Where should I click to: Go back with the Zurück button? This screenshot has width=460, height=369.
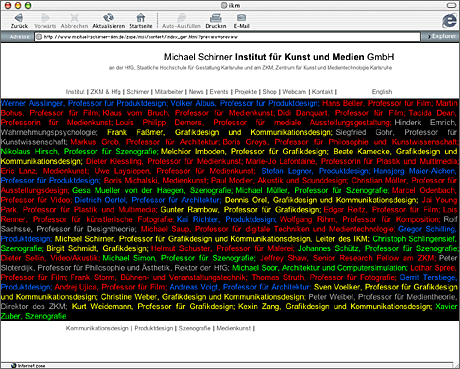pyautogui.click(x=19, y=21)
